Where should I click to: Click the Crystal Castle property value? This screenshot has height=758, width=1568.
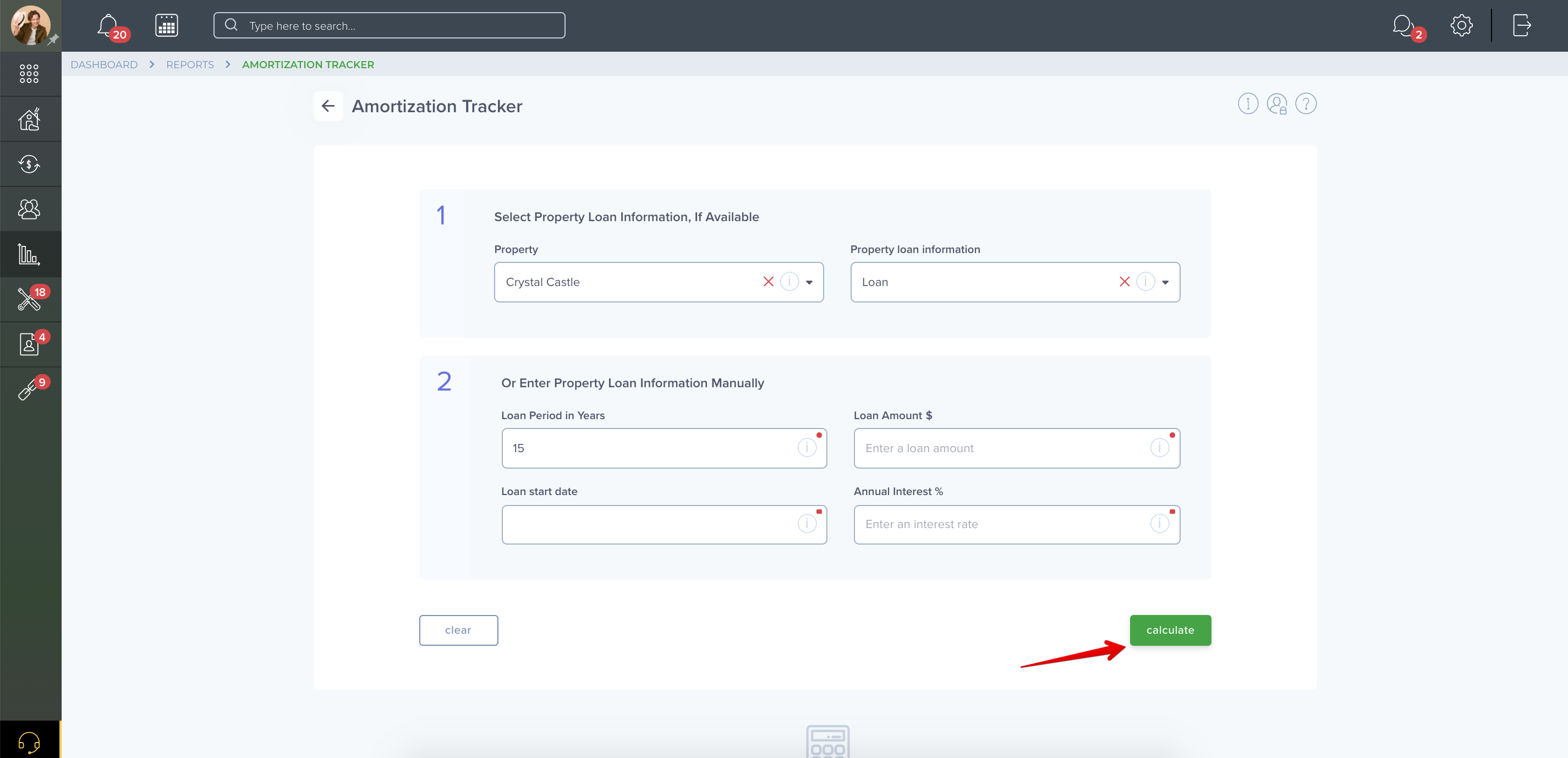coord(542,282)
